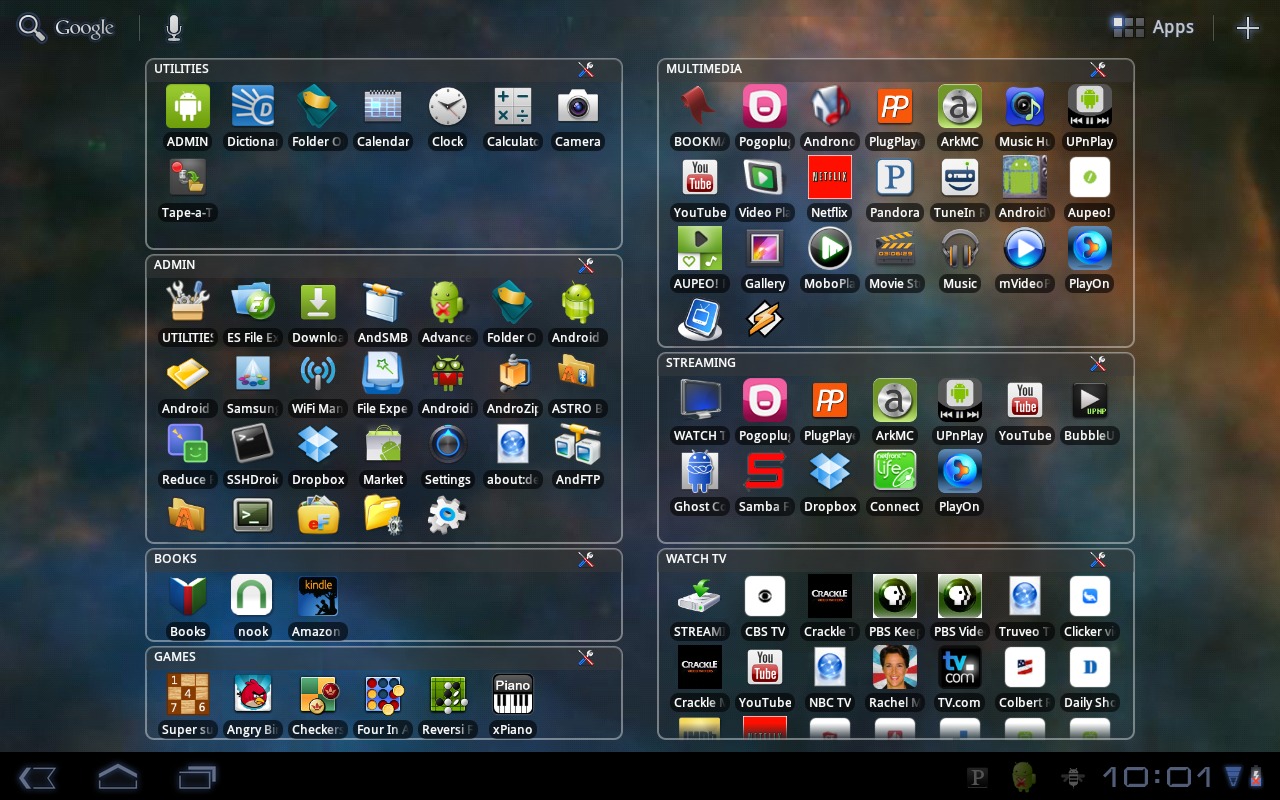This screenshot has height=800, width=1280.
Task: Open Dropbox in the ADMIN folder
Action: [x=318, y=455]
